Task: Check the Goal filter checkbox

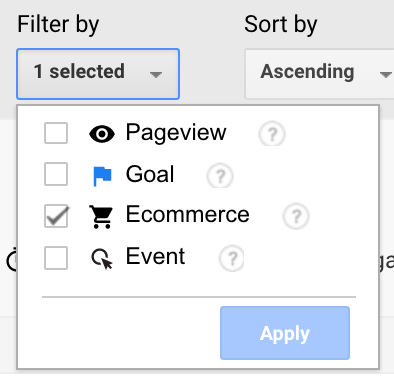Action: [56, 174]
